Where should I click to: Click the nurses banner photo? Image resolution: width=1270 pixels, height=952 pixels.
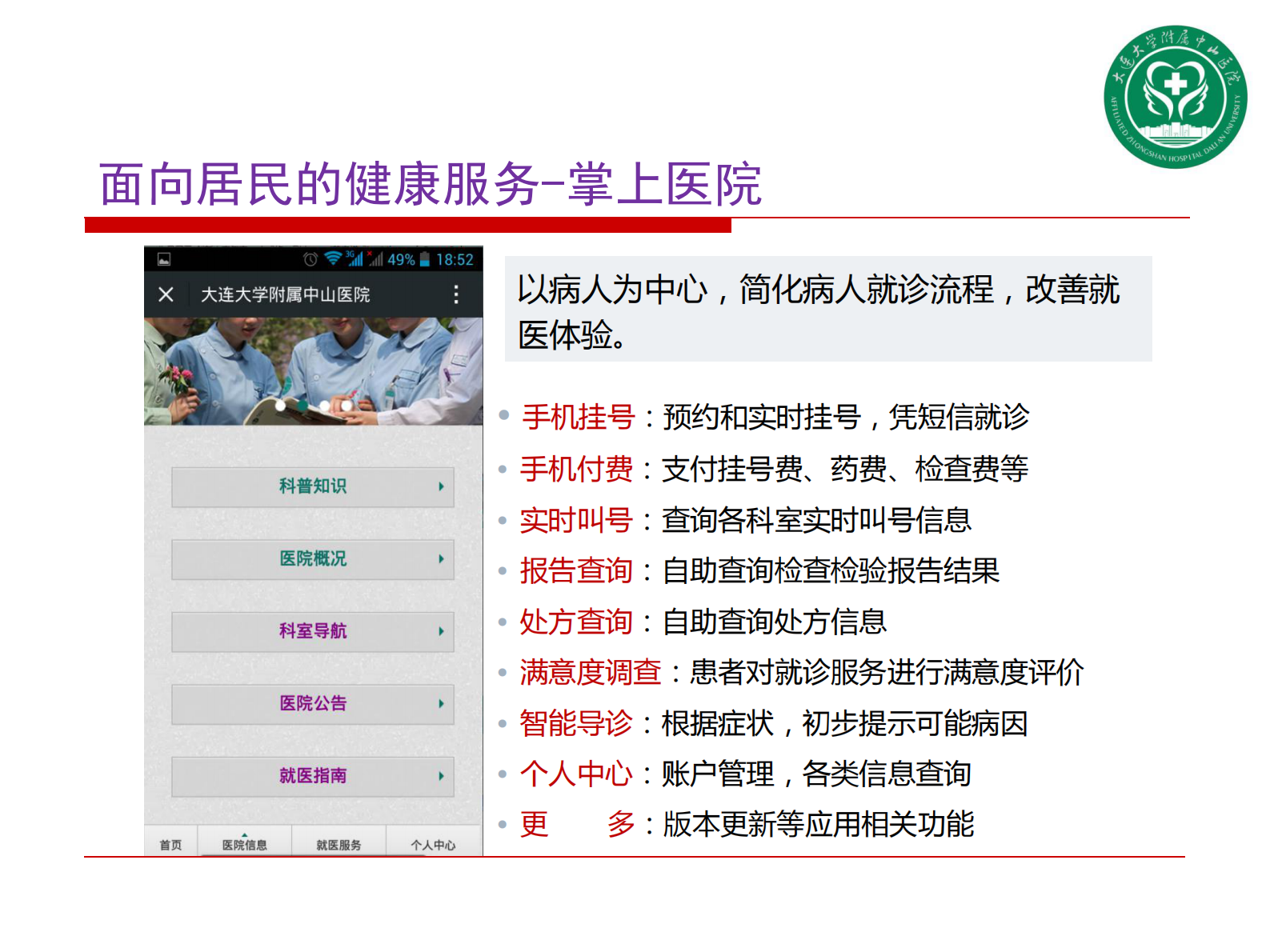pos(313,371)
